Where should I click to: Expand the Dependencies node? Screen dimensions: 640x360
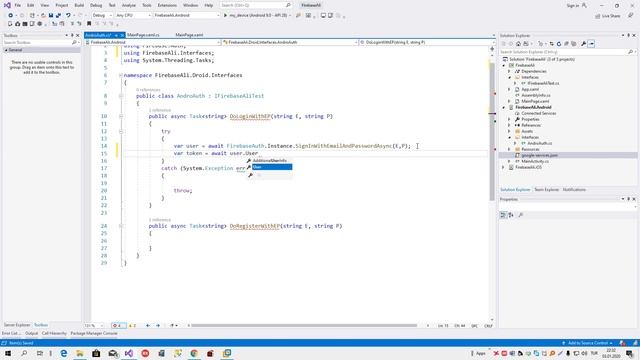coord(509,71)
